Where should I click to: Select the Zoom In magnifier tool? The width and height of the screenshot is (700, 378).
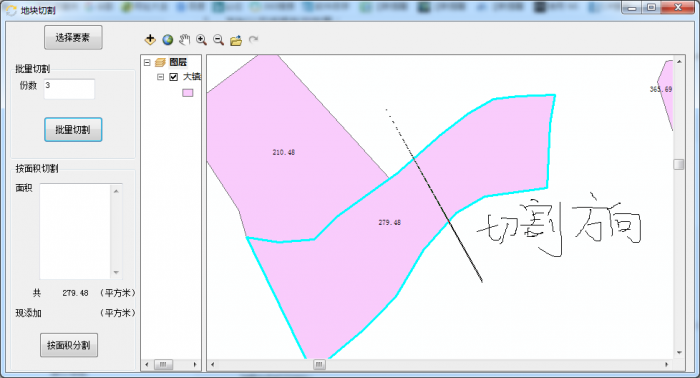click(x=201, y=40)
